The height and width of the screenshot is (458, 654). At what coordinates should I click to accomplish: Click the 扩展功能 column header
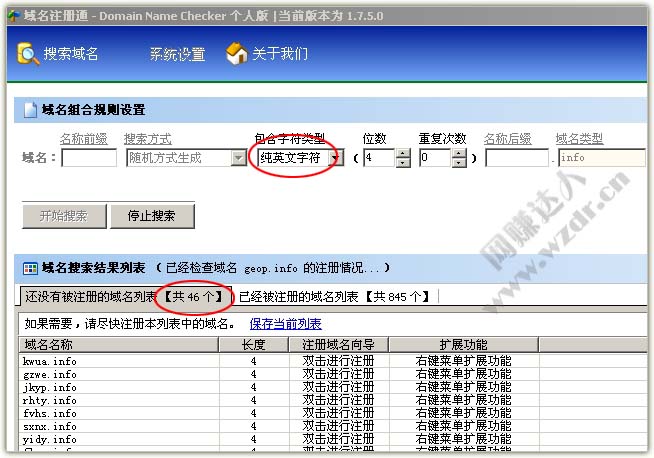point(463,345)
